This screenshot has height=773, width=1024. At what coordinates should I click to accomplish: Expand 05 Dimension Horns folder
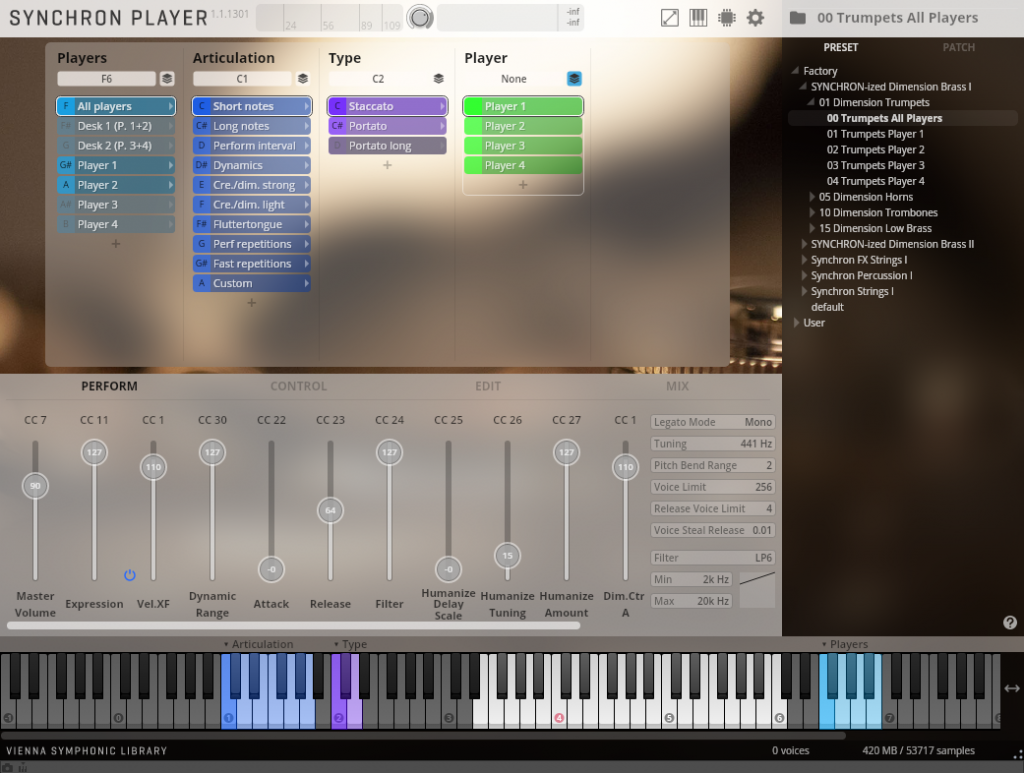coord(812,197)
